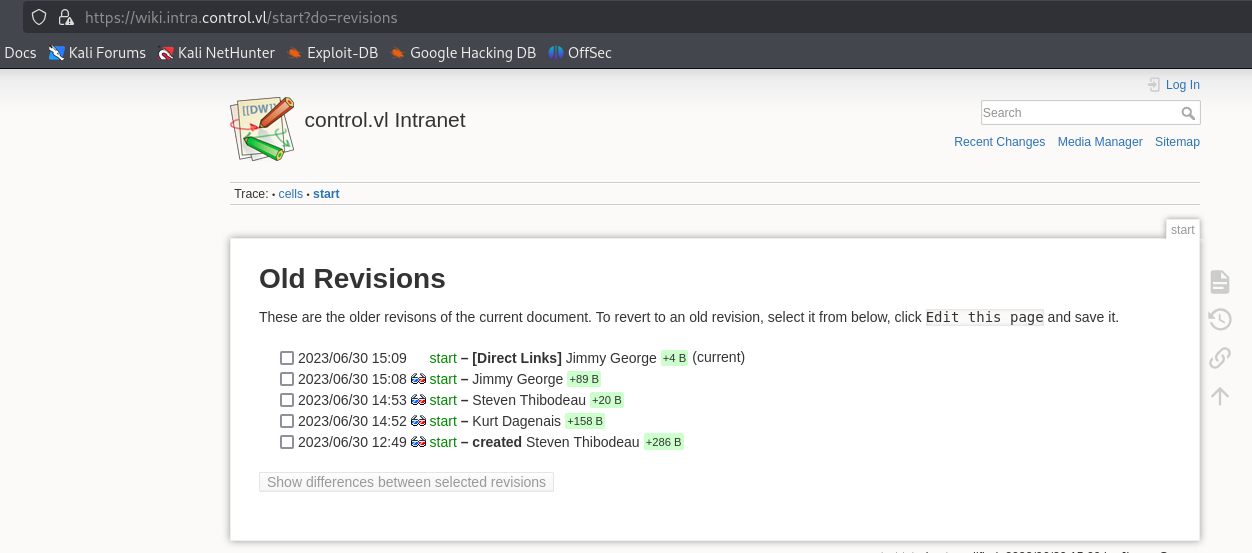Screen dimensions: 1252x553
Task: Click the lock icon in address bar
Action: coord(66,17)
